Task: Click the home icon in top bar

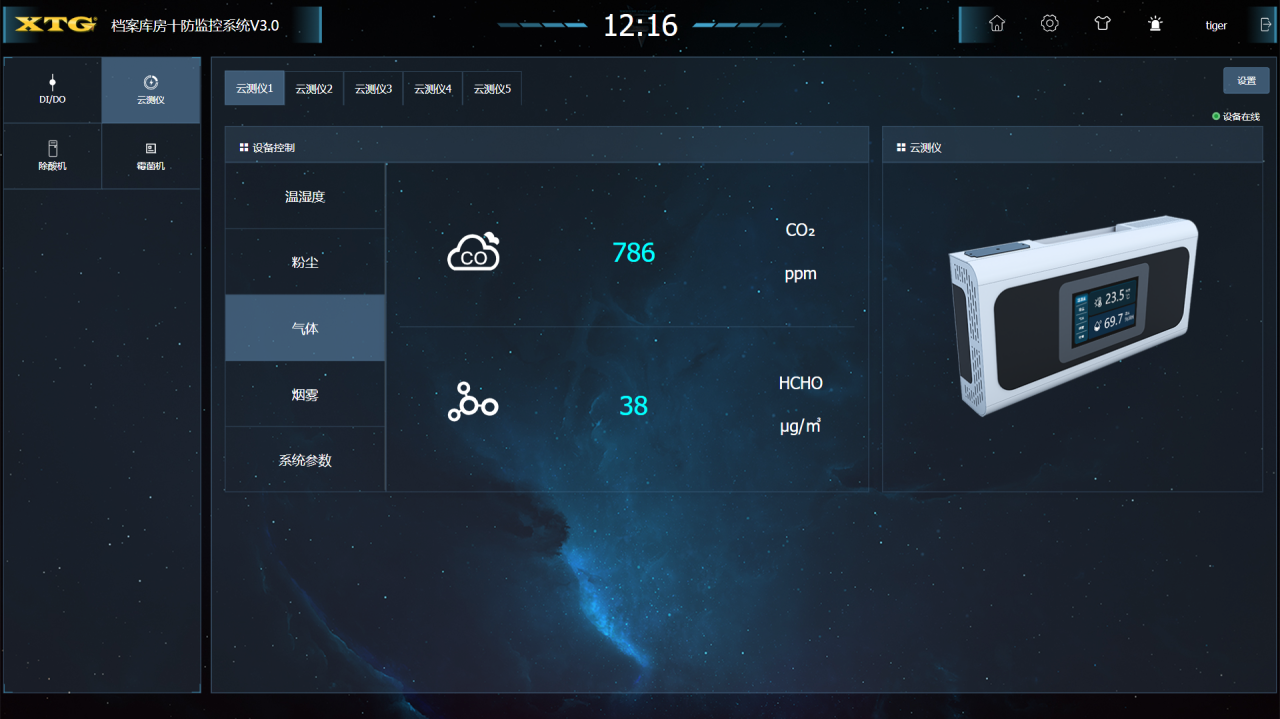Action: (x=997, y=24)
